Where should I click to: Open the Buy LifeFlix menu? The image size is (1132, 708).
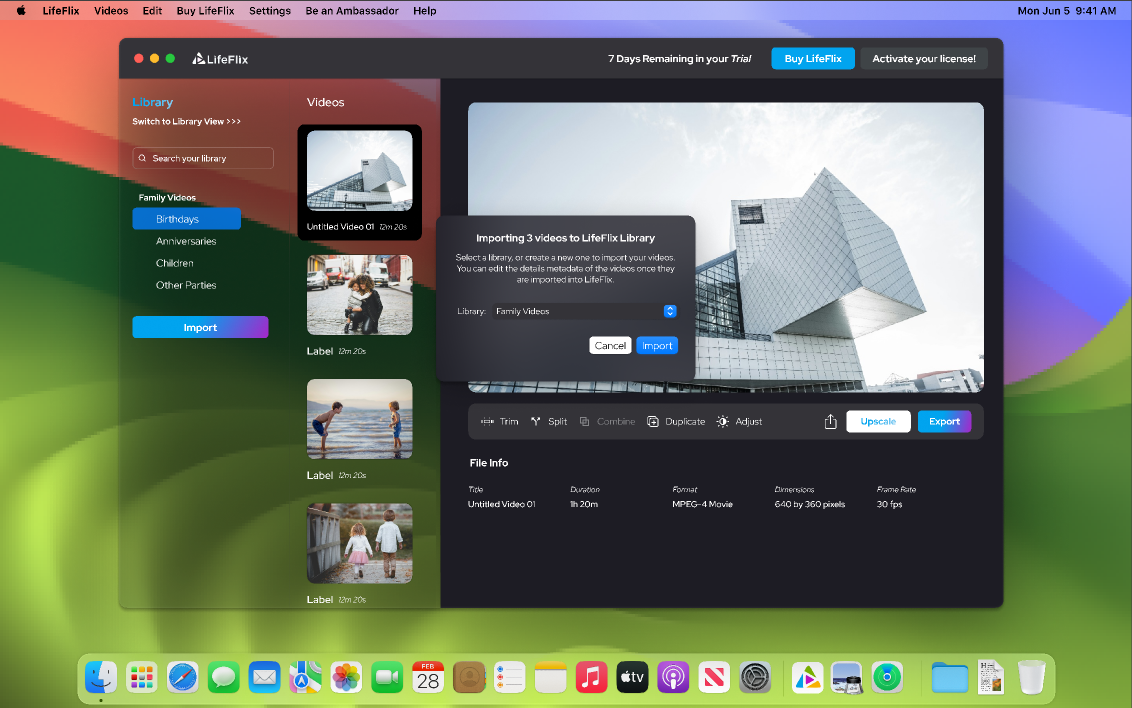(206, 11)
